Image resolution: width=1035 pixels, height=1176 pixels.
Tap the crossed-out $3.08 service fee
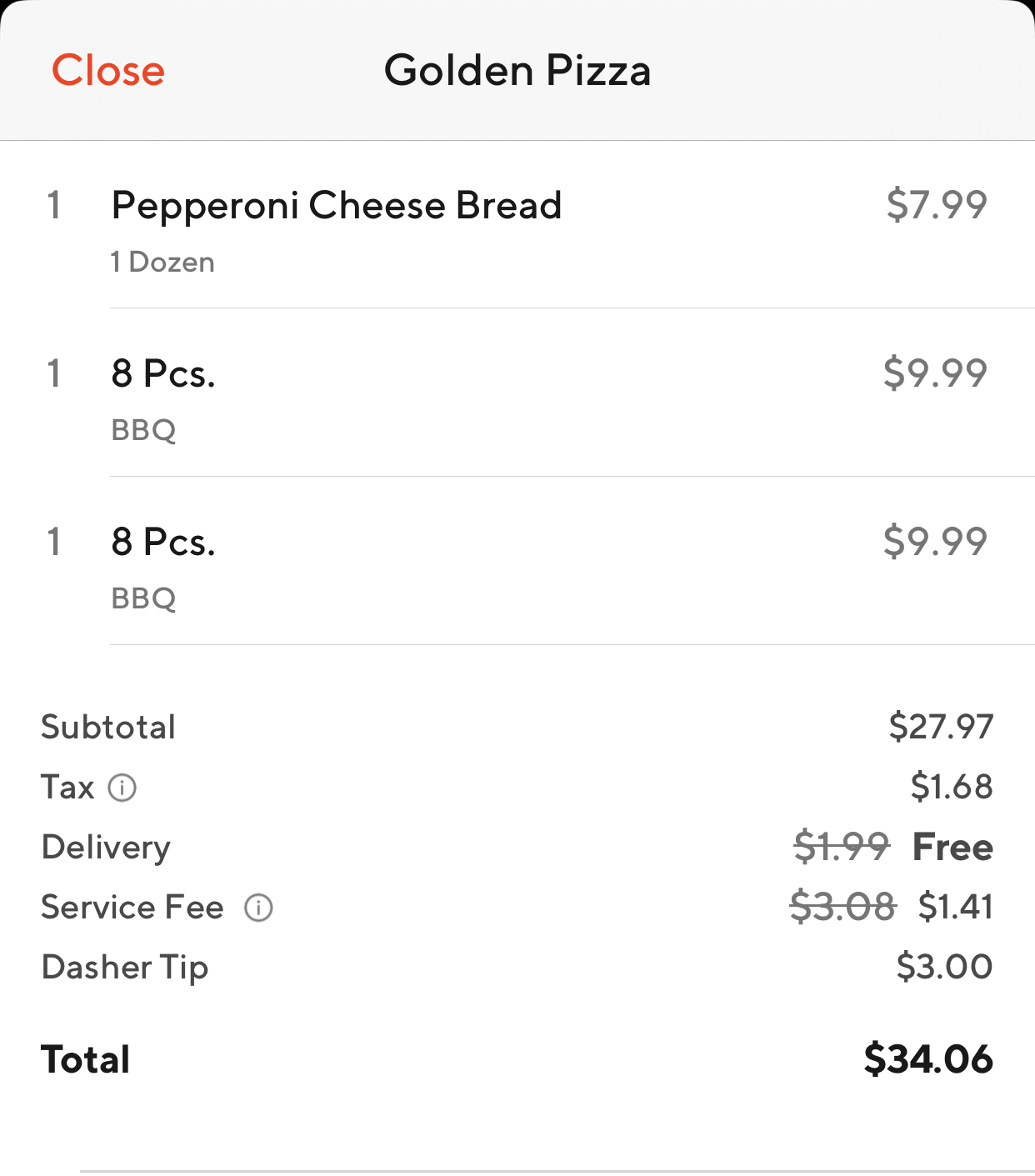point(842,907)
